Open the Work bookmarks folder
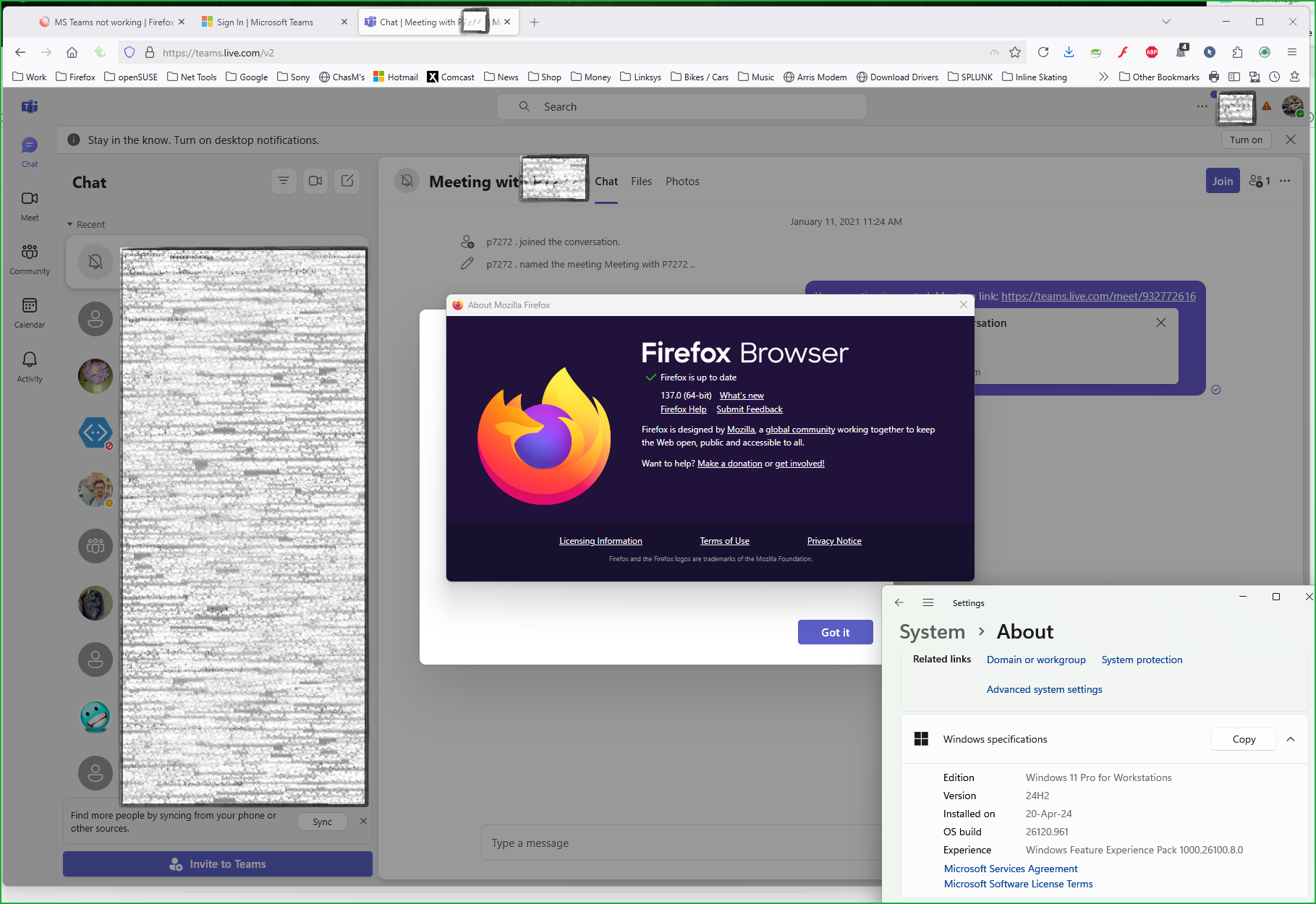The width and height of the screenshot is (1316, 904). point(30,77)
